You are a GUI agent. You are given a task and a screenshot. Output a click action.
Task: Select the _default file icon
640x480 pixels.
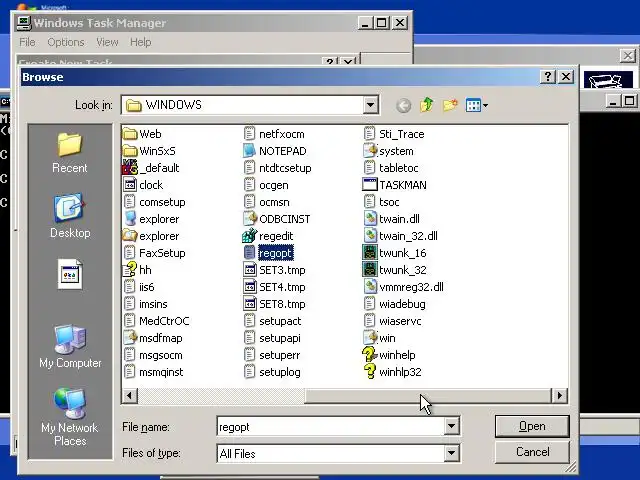[130, 168]
